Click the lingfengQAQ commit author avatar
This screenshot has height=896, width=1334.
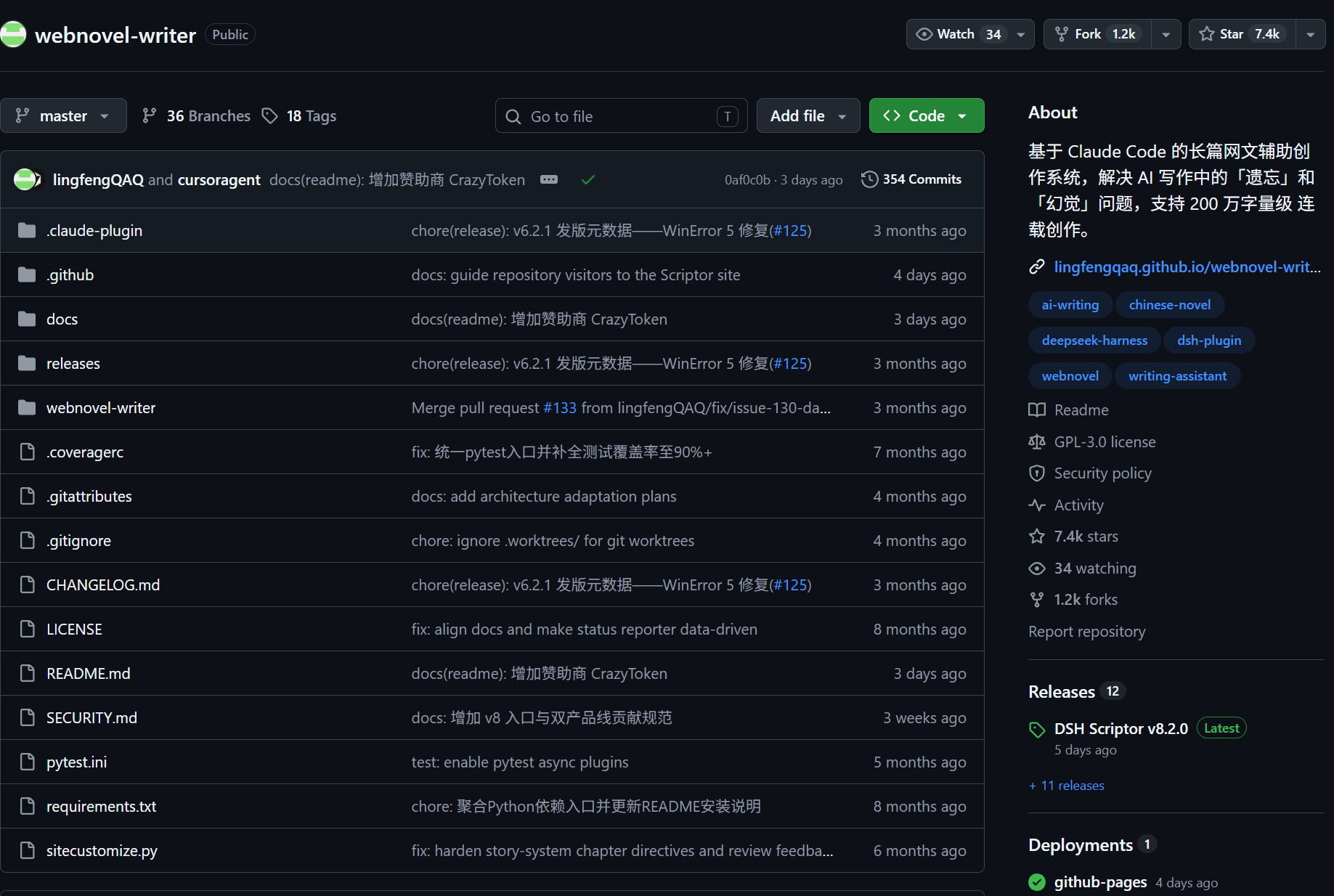tap(26, 179)
